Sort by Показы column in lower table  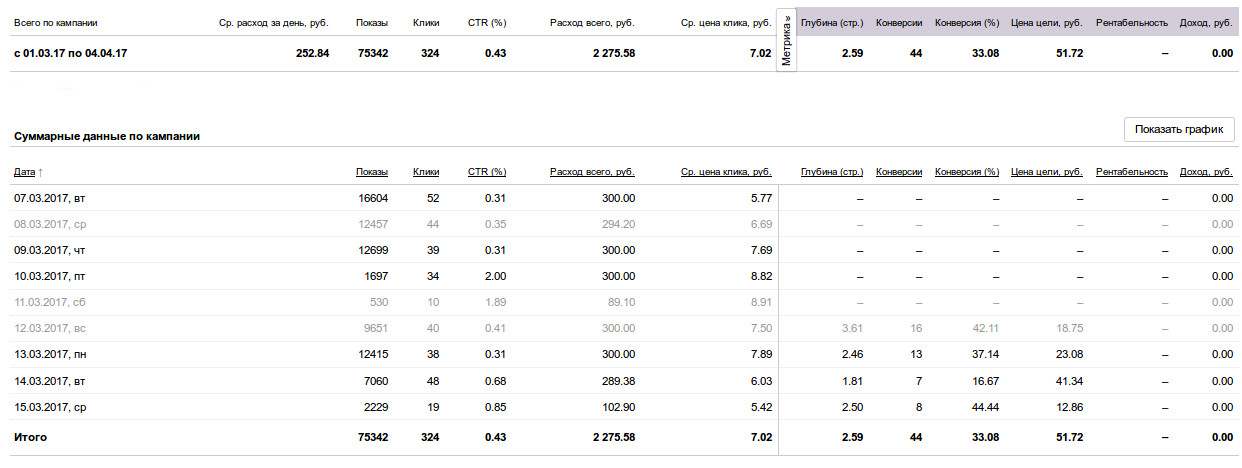pos(372,172)
